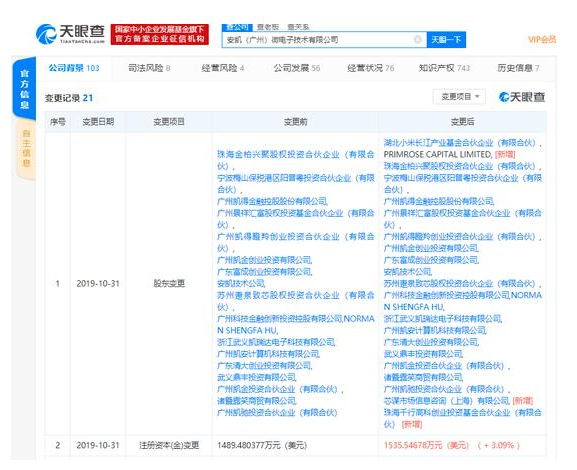The image size is (577, 470).
Task: Open 广州凯金创业投资有限公司 link in 变更前
Action: tap(264, 260)
